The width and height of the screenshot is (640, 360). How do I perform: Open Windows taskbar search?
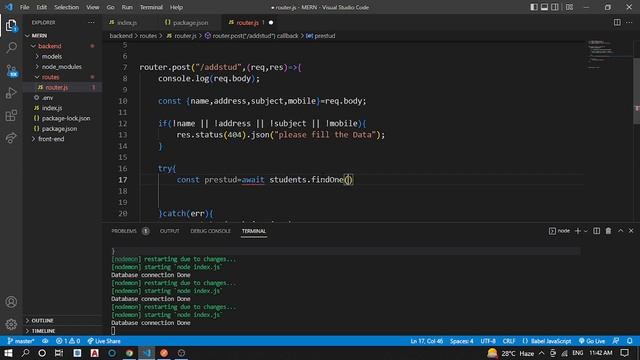pos(25,353)
